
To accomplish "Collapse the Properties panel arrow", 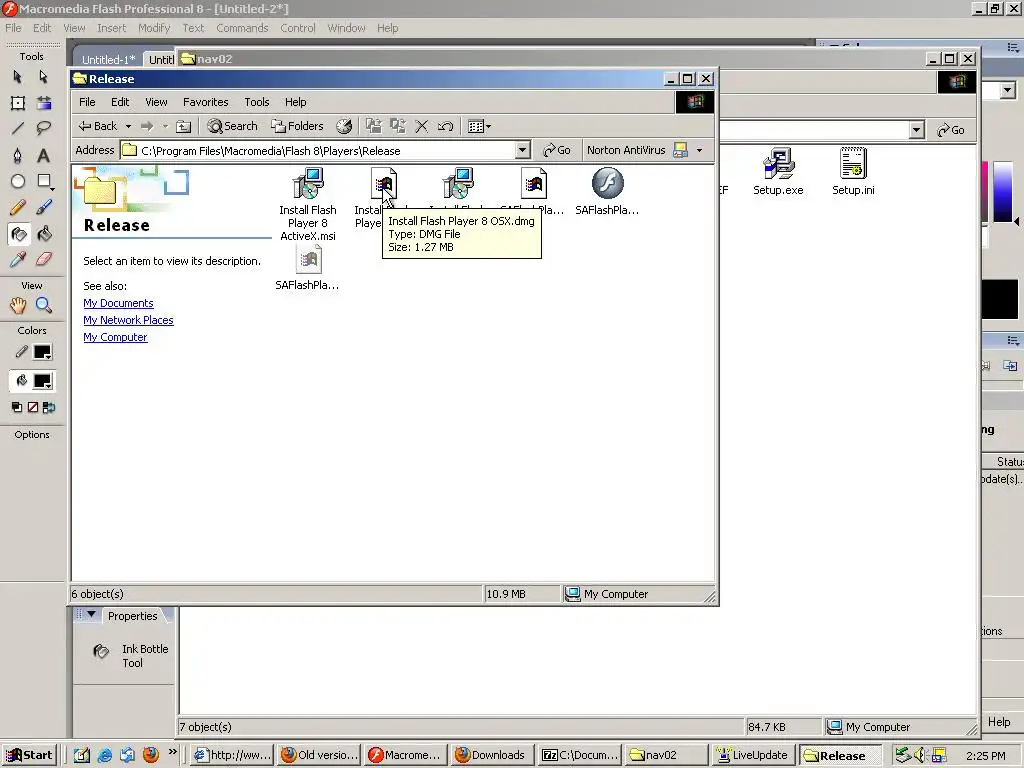I will click(x=91, y=615).
